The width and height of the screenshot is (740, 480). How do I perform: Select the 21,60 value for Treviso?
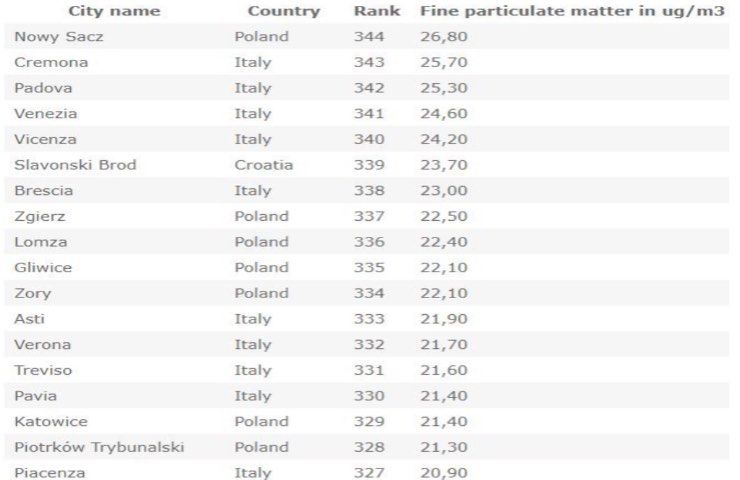pos(444,370)
